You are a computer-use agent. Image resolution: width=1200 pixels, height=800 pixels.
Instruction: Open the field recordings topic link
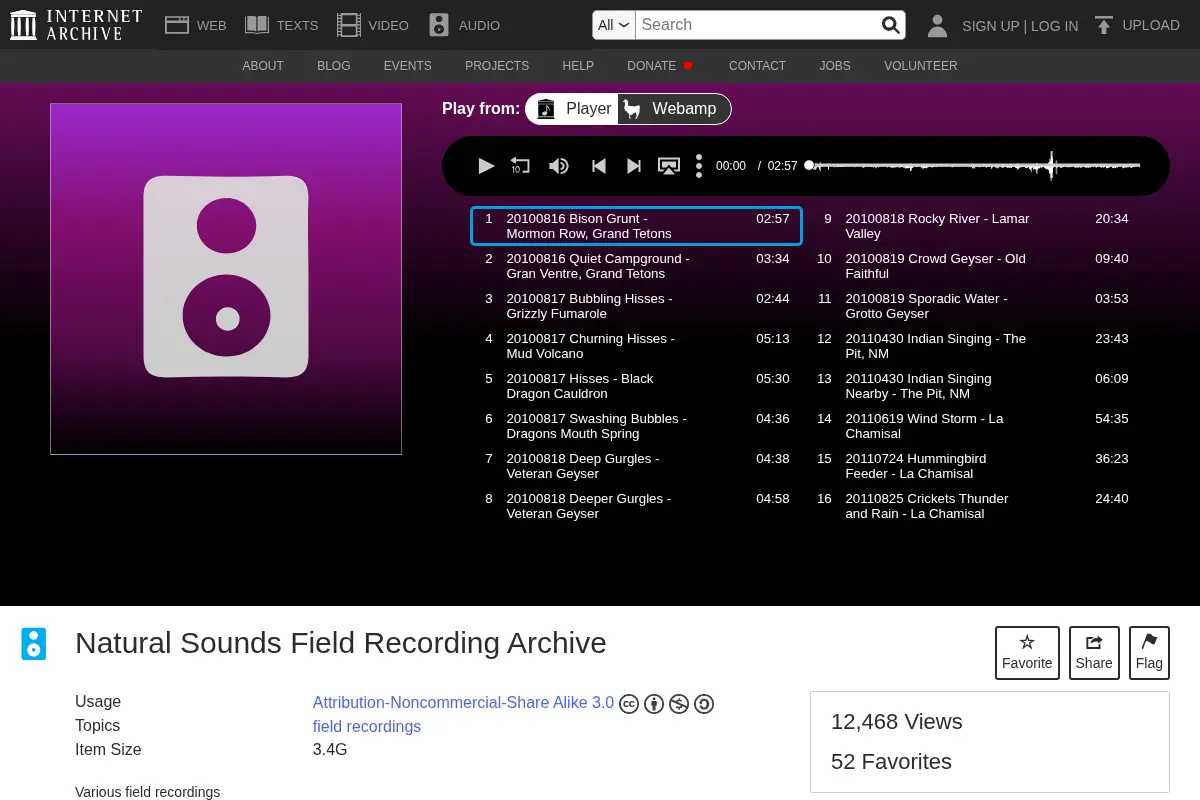coord(367,727)
